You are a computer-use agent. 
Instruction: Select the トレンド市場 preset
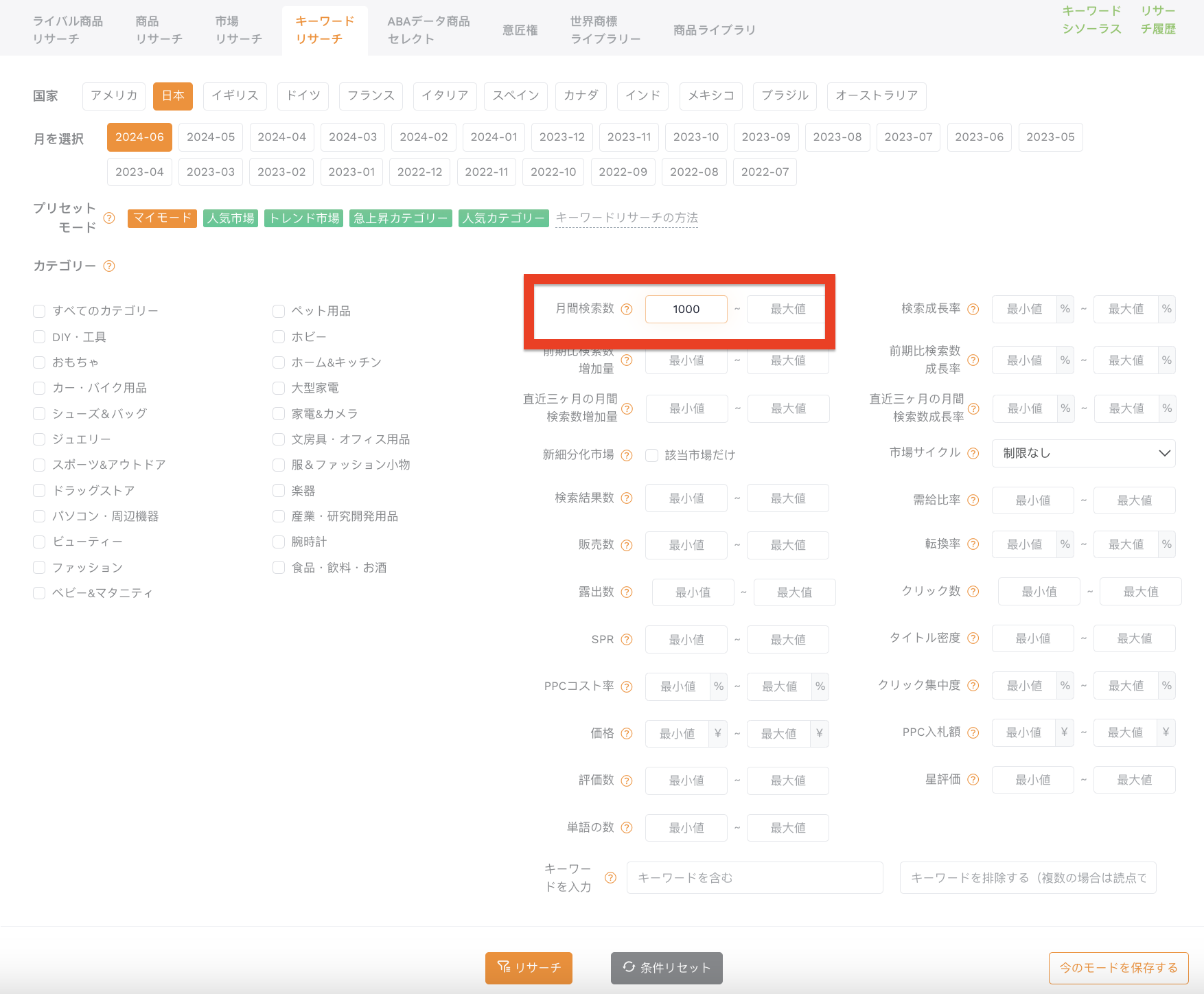pos(304,218)
